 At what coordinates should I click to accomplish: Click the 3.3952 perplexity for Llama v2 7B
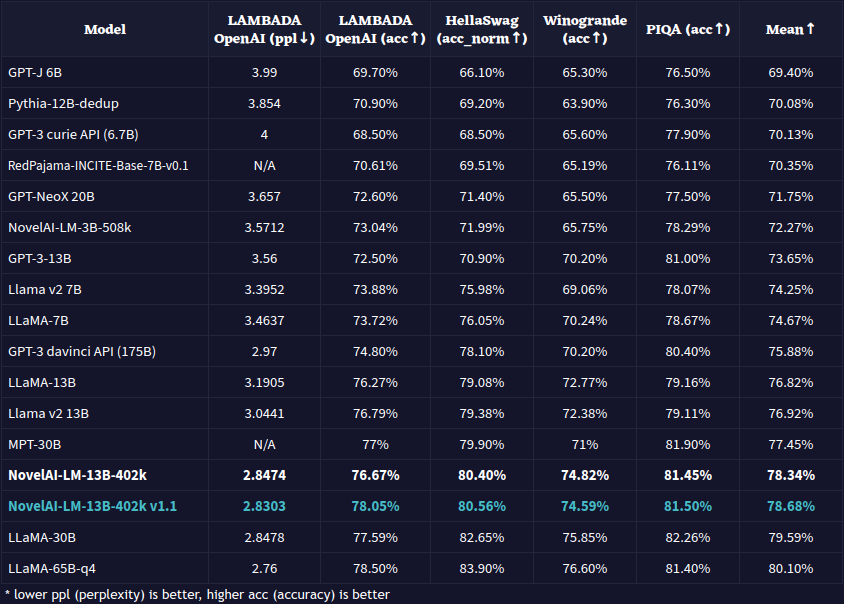coord(264,290)
